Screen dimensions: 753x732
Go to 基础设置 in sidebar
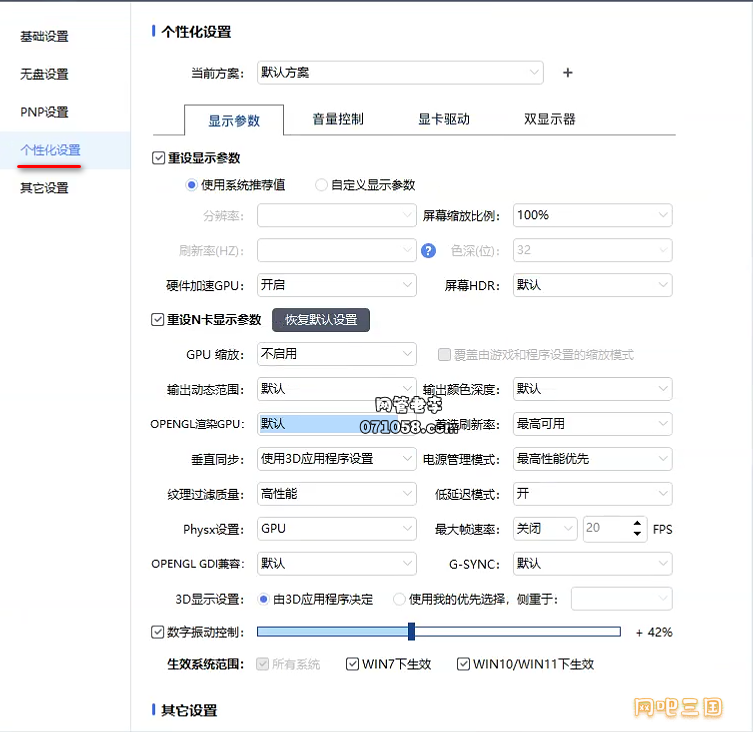(x=45, y=37)
